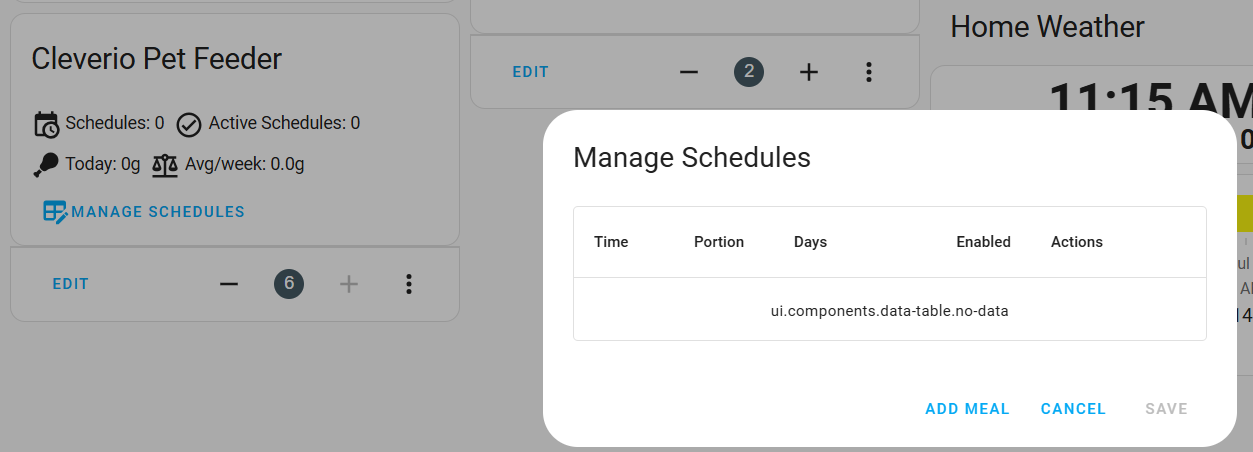Image resolution: width=1253 pixels, height=452 pixels.
Task: Click the Days column header
Action: click(810, 242)
